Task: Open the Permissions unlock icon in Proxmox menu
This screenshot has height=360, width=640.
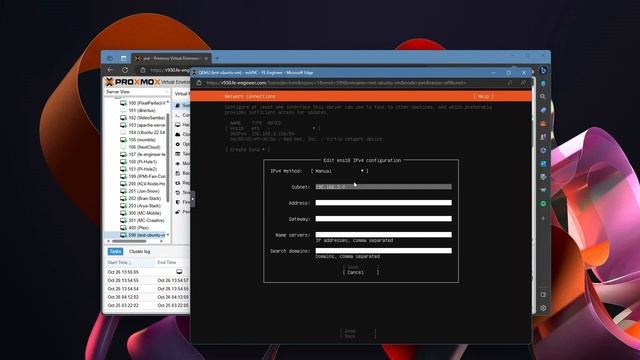Action: tap(178, 212)
